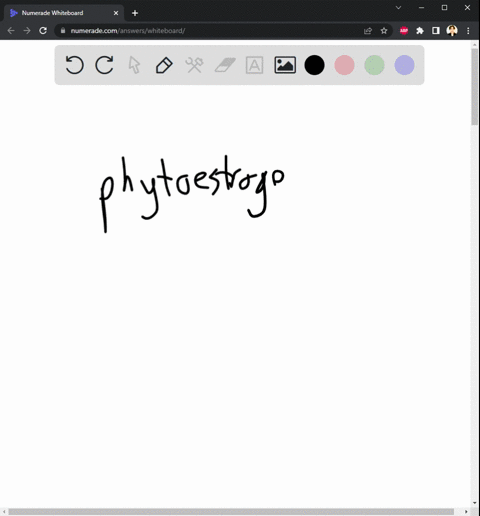Insert an image onto the whiteboard
The width and height of the screenshot is (480, 516).
(x=285, y=65)
